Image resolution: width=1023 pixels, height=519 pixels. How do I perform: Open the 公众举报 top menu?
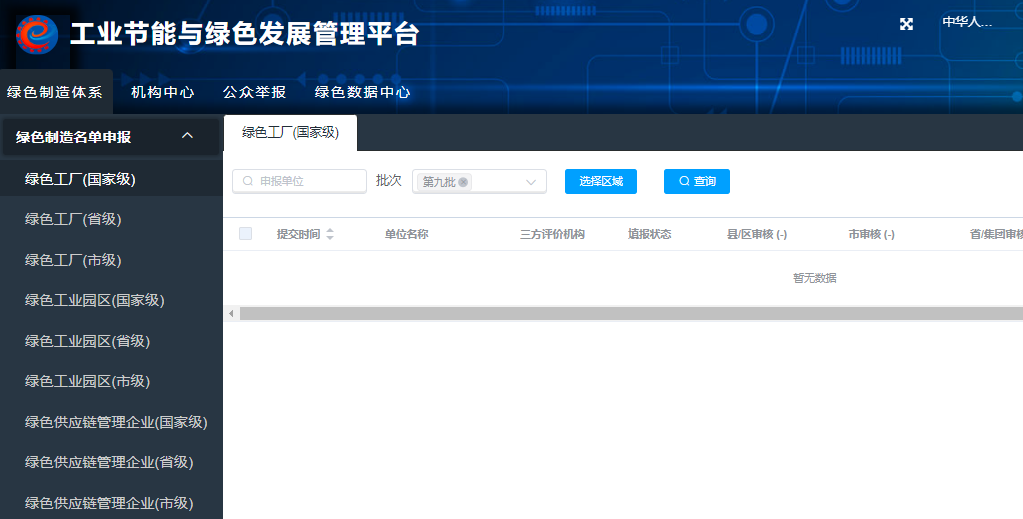pos(254,92)
